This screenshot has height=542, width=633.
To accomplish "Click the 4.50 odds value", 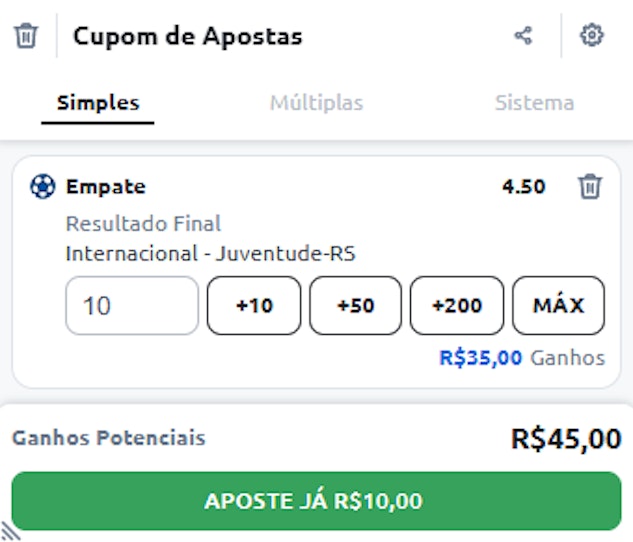I will [524, 187].
